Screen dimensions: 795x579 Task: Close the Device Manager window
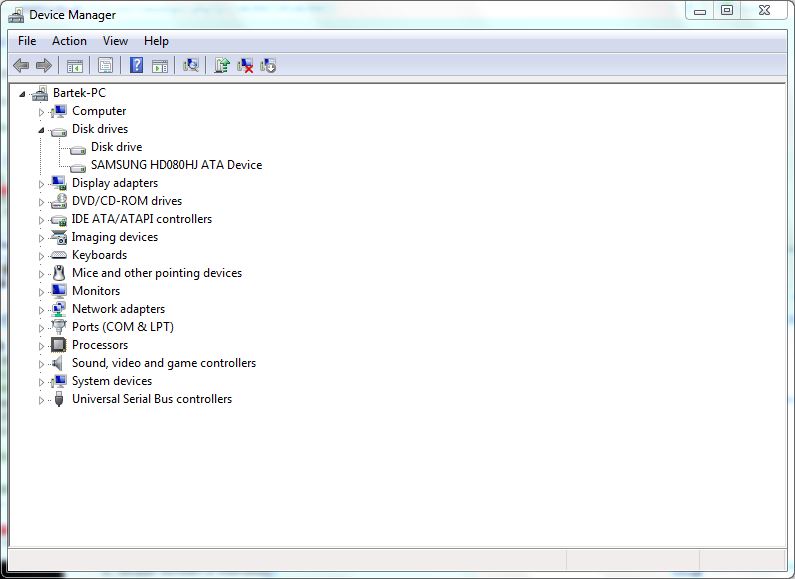pyautogui.click(x=765, y=11)
